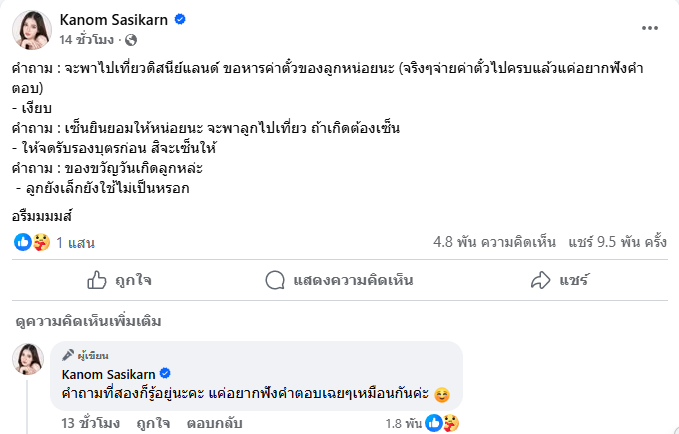This screenshot has height=434, width=679.
Task: Click the like reaction emoji under the post
Action: click(24, 241)
